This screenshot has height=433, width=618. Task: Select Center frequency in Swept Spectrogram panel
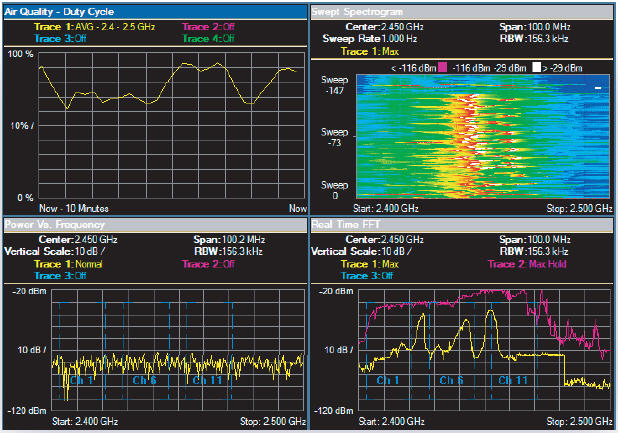tap(403, 26)
